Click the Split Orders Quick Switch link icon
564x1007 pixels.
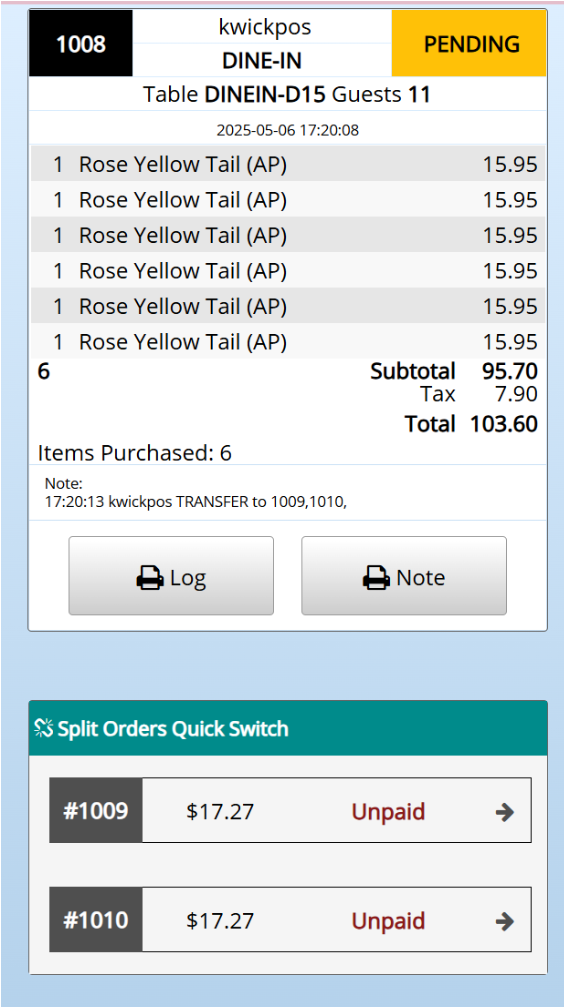43,729
